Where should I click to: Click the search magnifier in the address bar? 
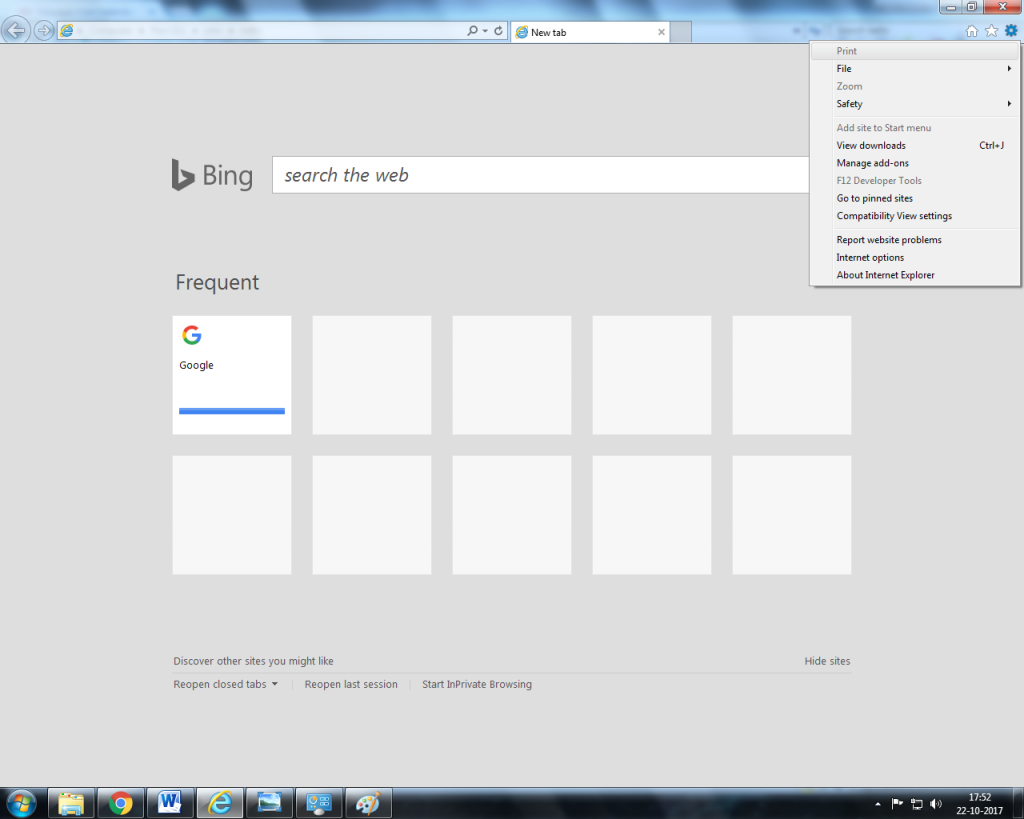tap(471, 31)
